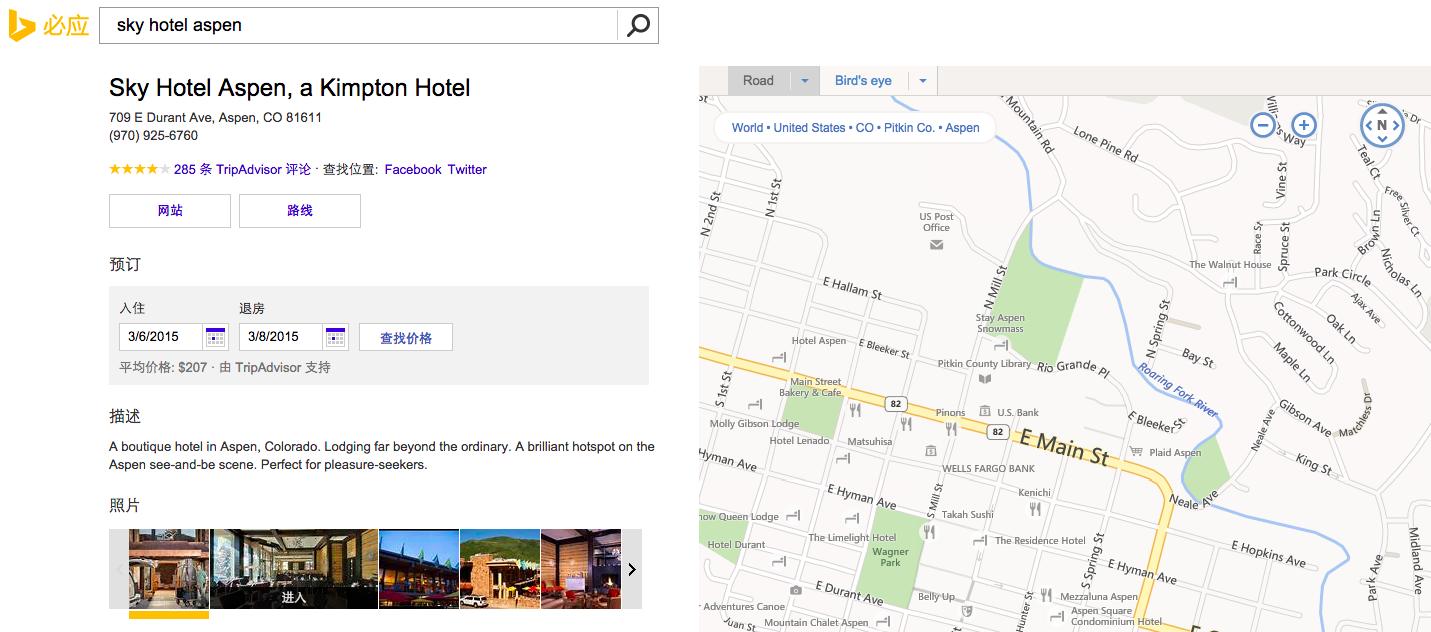The height and width of the screenshot is (632, 1431).
Task: Click Pitkin Co. in the map breadcrumb
Action: (x=909, y=127)
